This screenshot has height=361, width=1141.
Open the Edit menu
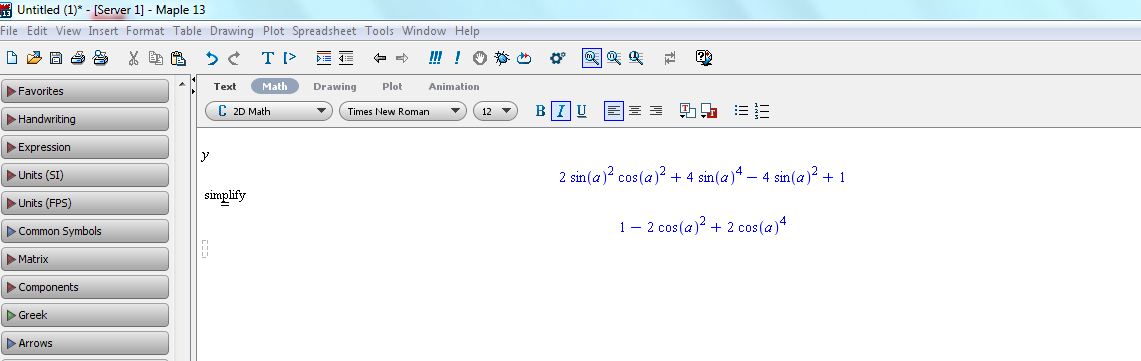point(37,31)
